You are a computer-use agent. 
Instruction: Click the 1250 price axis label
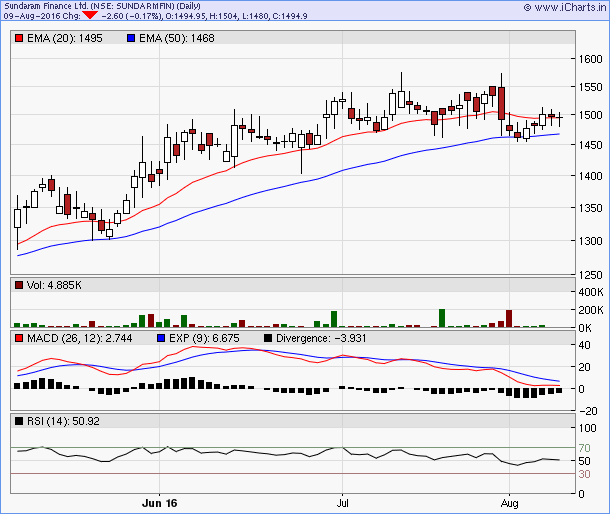(590, 275)
